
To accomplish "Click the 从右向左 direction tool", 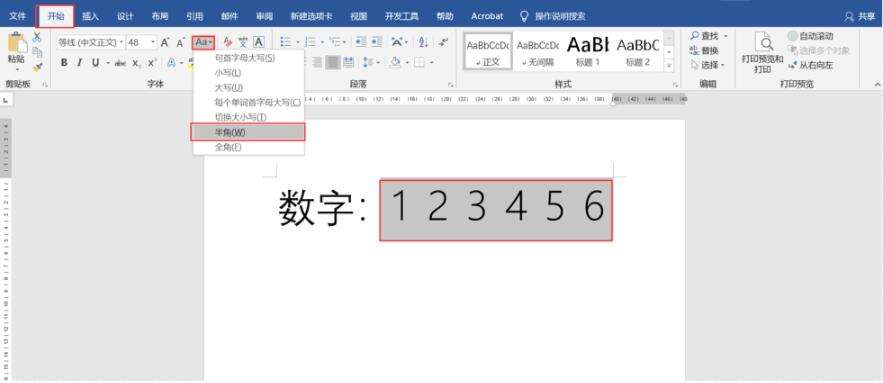I will point(811,65).
